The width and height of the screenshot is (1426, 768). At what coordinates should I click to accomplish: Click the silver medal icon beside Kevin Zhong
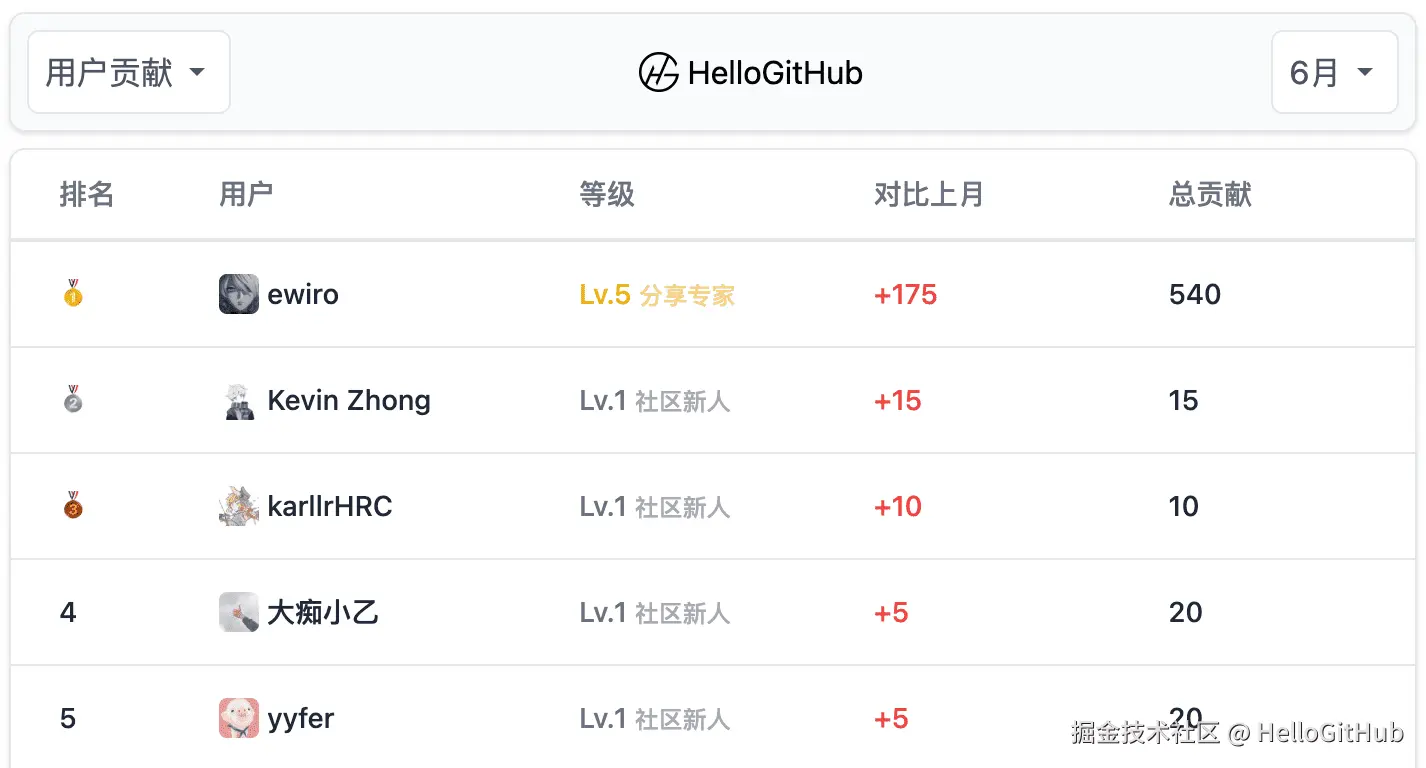[73, 400]
